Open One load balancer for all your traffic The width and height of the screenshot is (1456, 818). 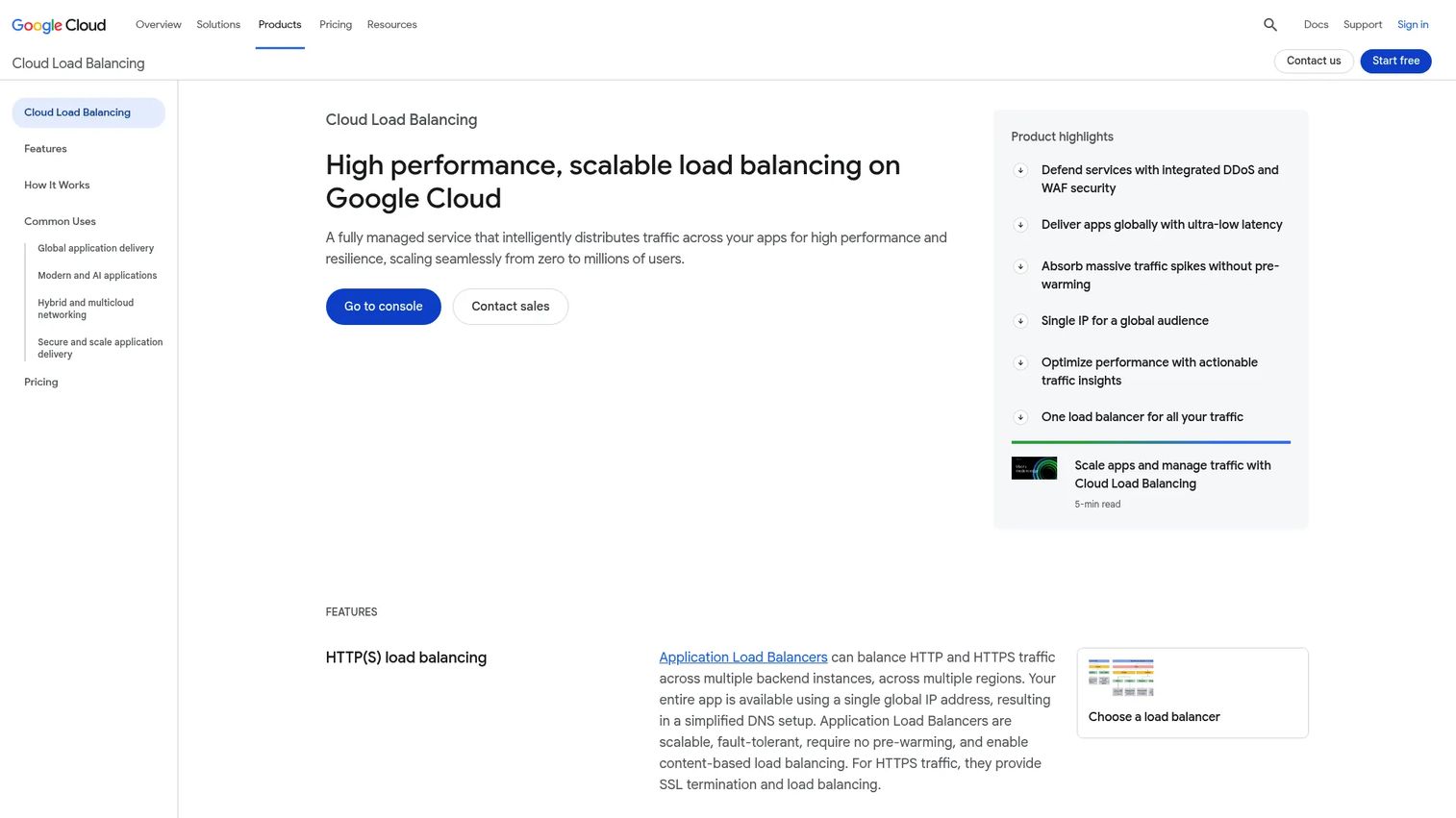point(1142,417)
